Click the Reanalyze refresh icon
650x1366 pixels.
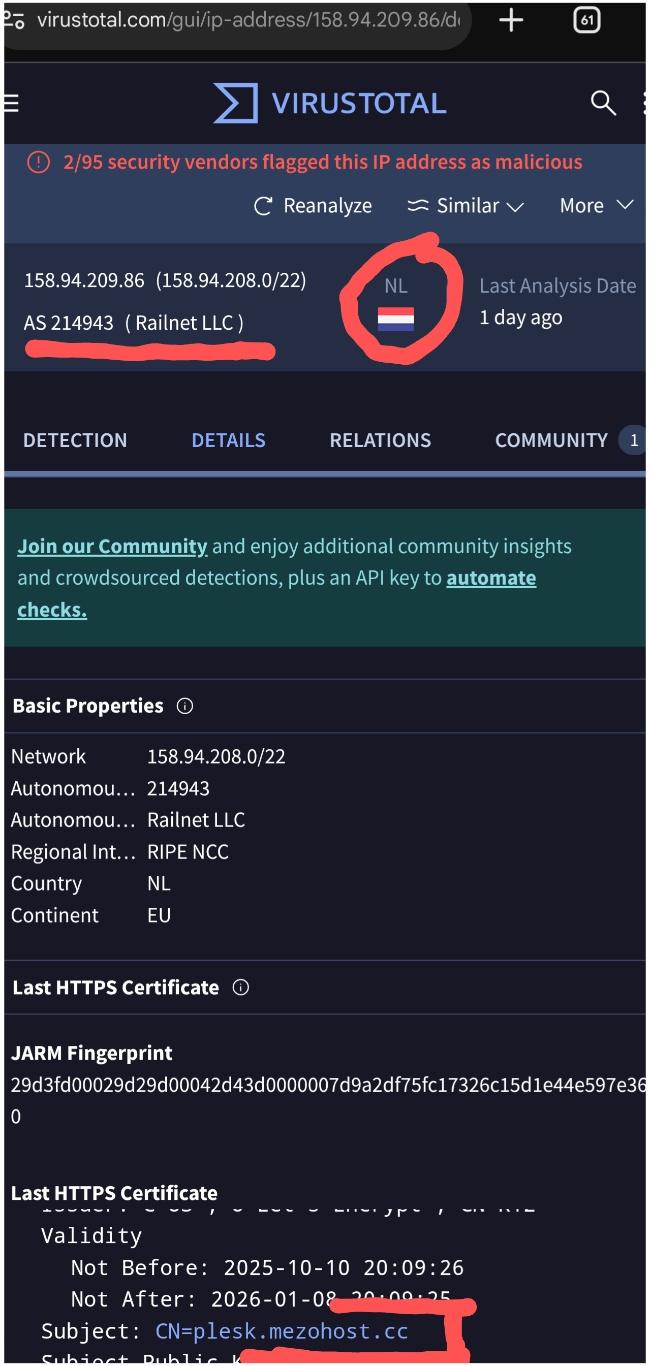263,206
